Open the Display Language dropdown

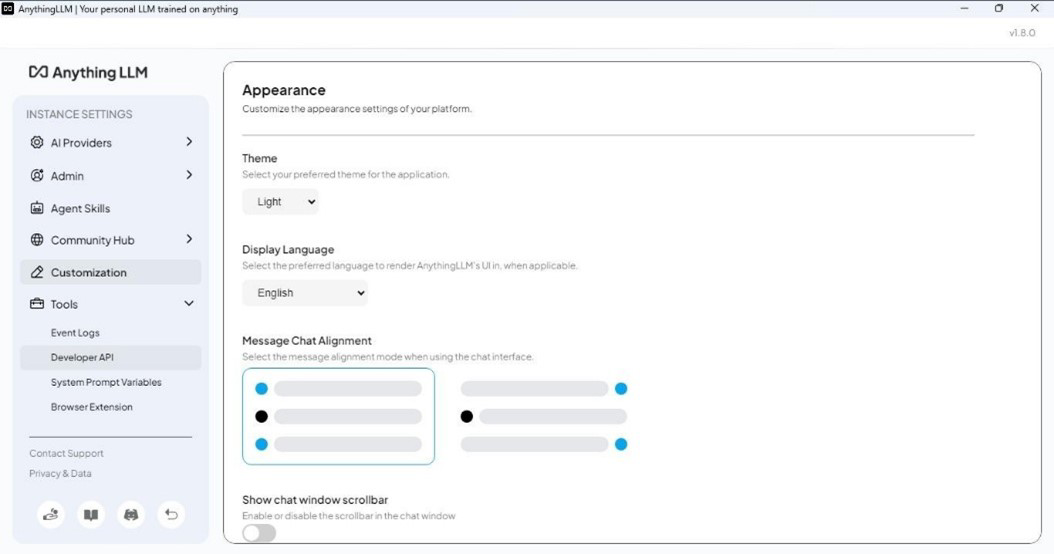click(305, 293)
